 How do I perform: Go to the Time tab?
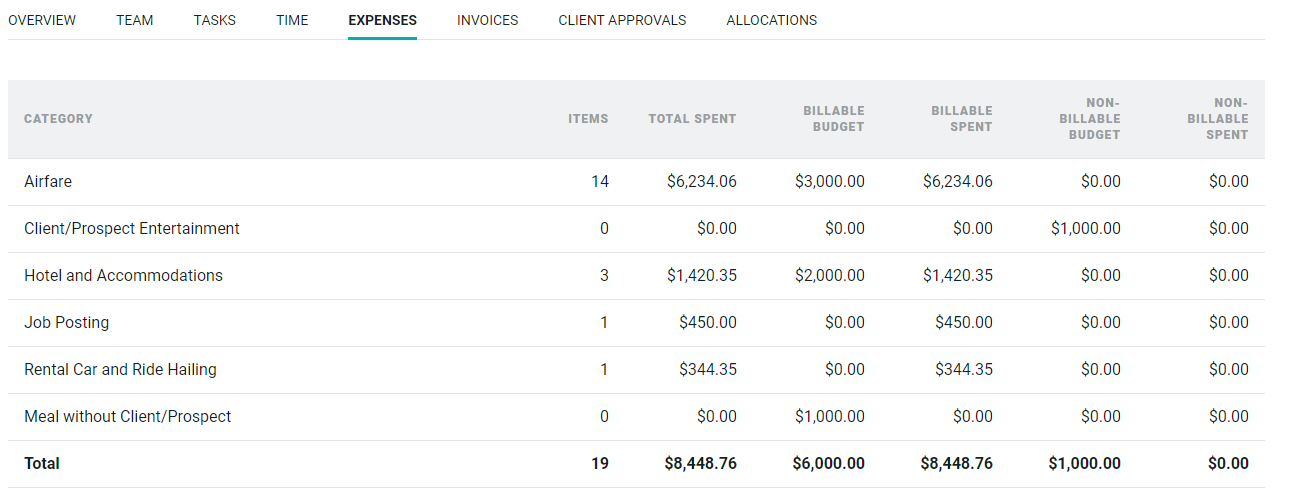(x=292, y=20)
